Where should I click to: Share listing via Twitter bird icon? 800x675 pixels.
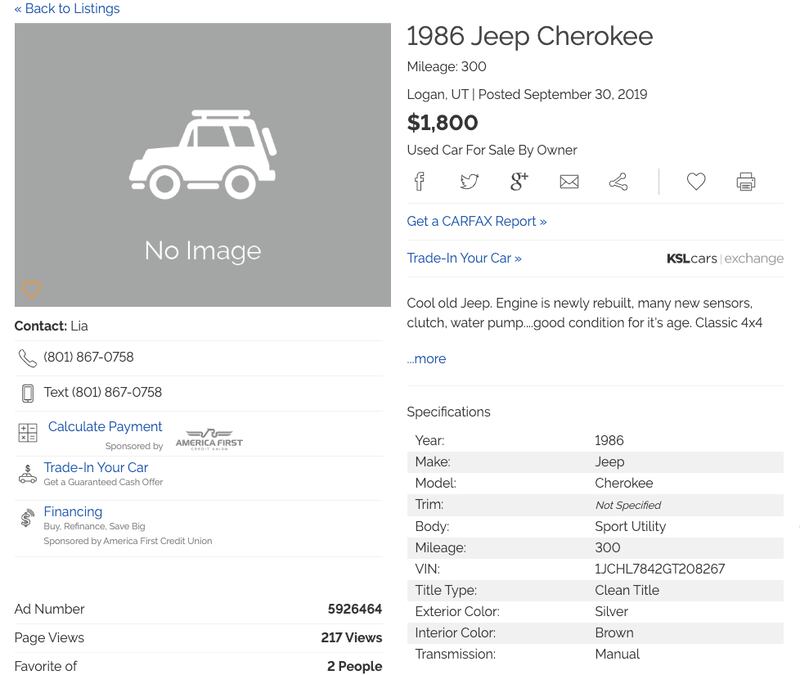coord(469,182)
